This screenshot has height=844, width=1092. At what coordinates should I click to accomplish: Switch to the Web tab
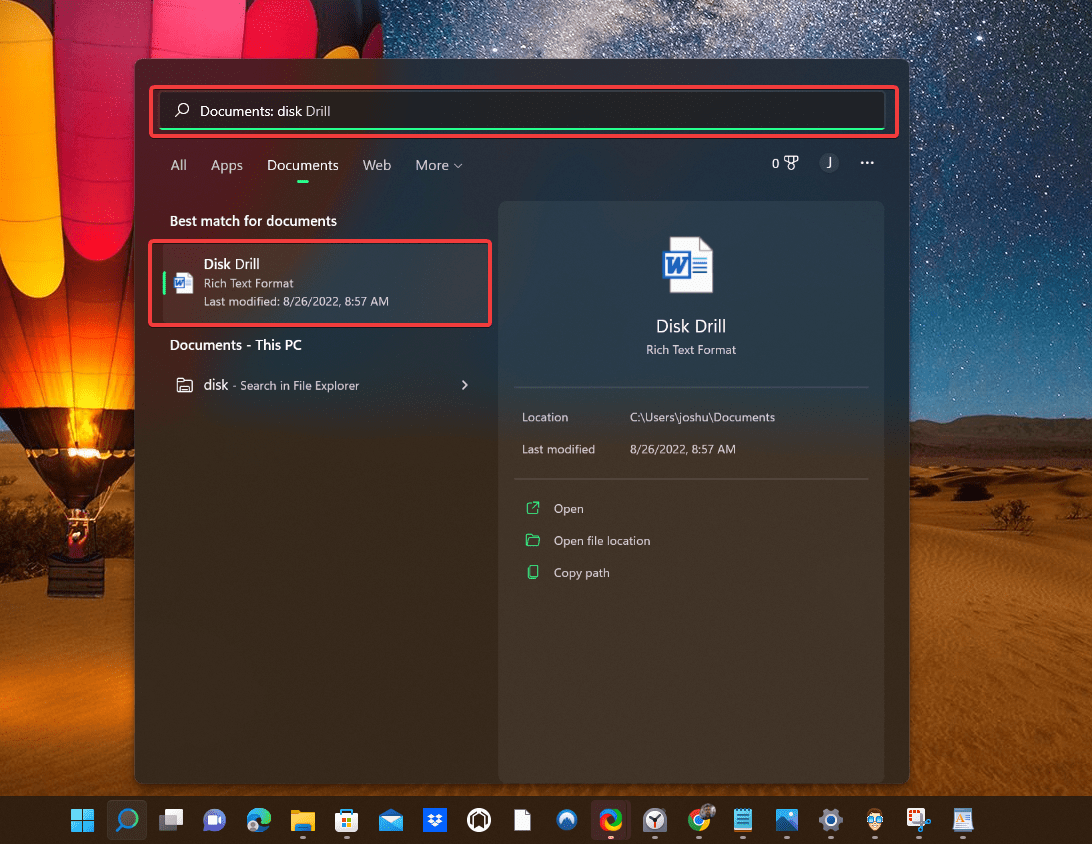[x=377, y=165]
